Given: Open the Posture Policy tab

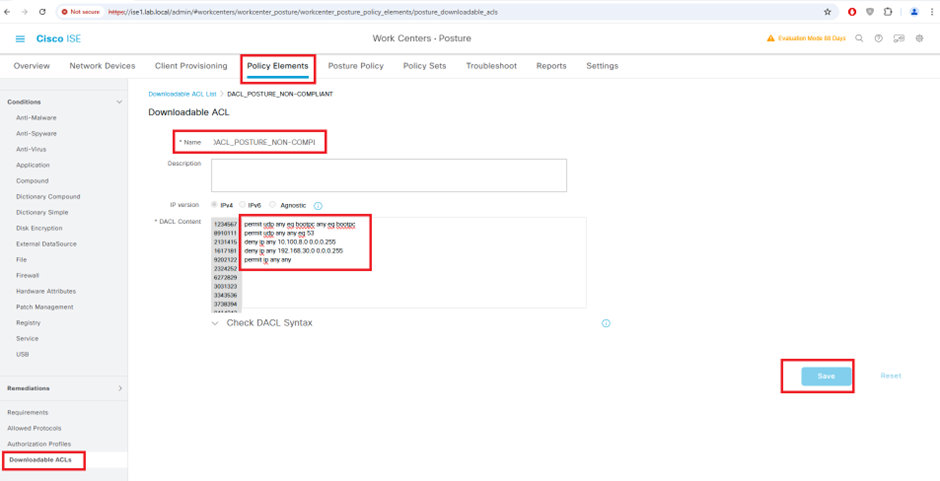Looking at the screenshot, I should tap(355, 66).
